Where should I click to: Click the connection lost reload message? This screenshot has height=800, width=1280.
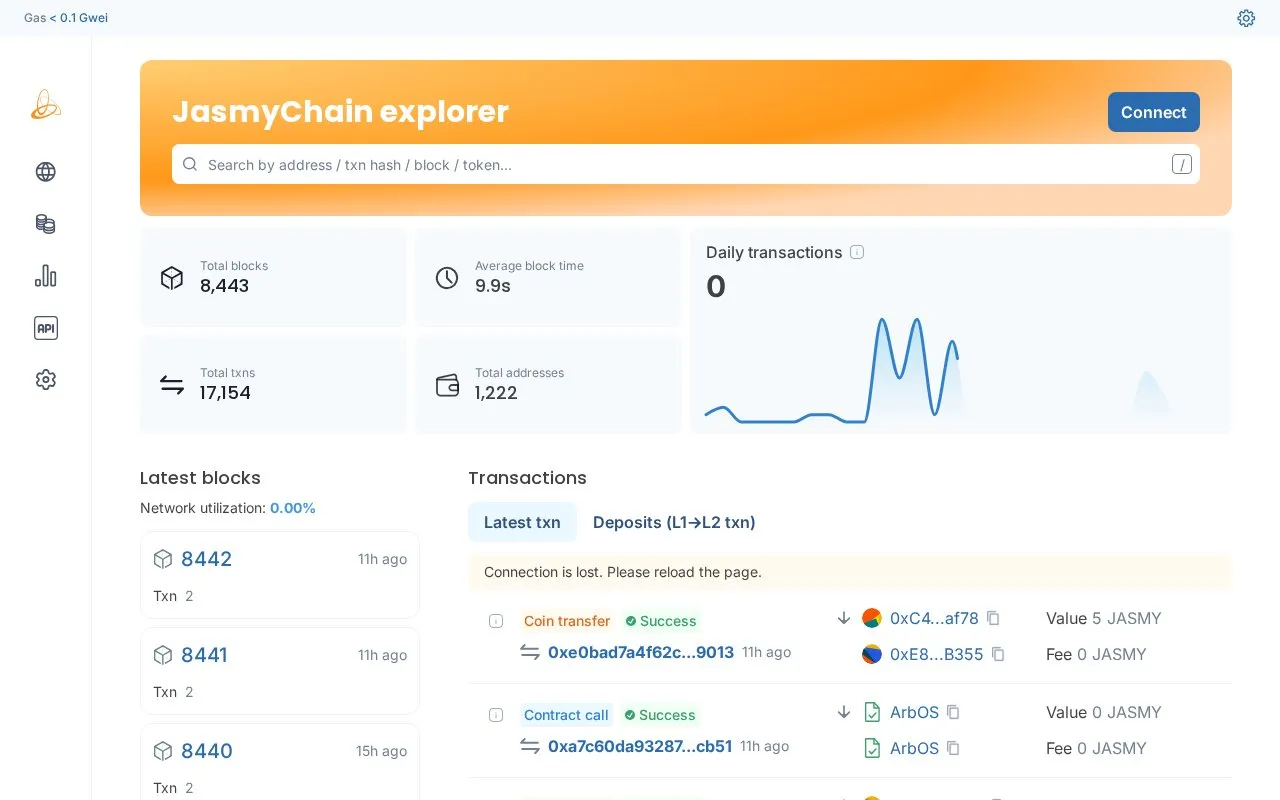click(850, 572)
